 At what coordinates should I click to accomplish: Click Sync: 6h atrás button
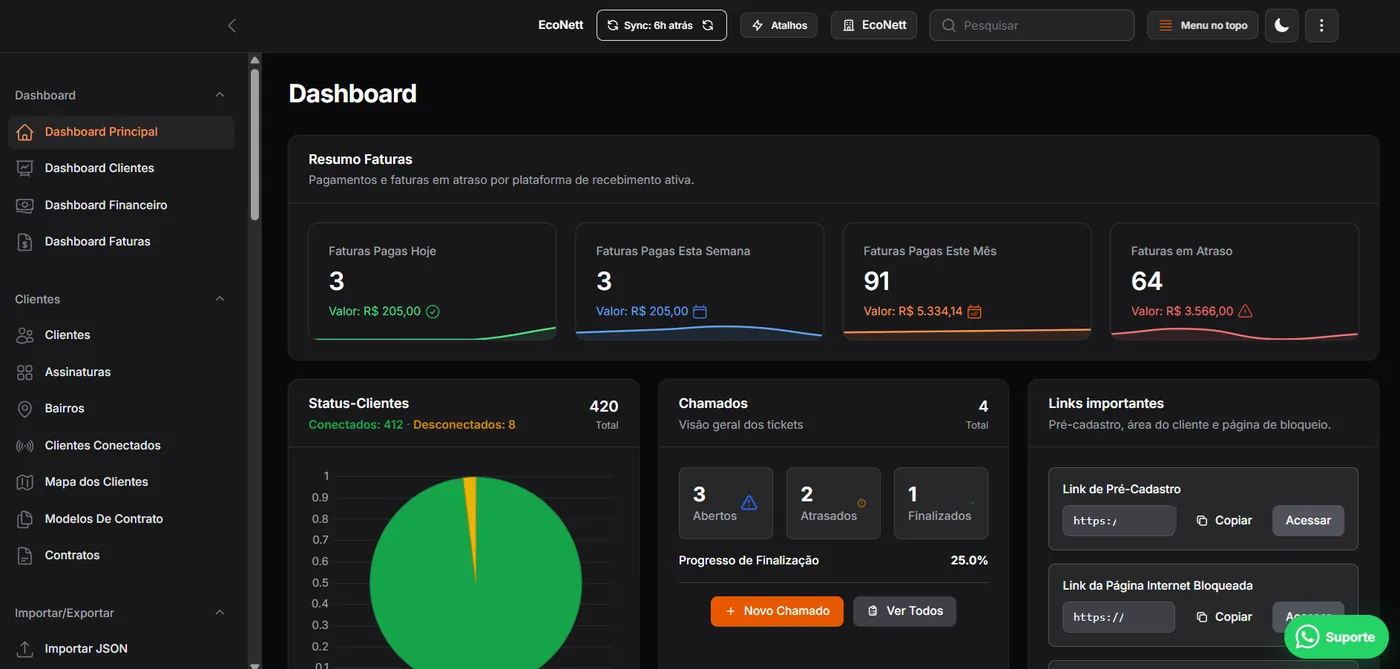pyautogui.click(x=661, y=25)
